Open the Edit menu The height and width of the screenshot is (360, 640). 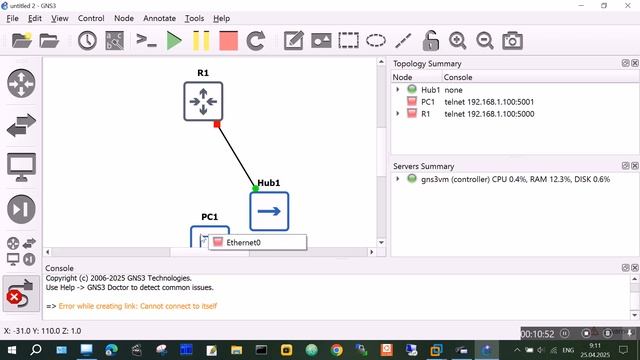click(x=35, y=18)
